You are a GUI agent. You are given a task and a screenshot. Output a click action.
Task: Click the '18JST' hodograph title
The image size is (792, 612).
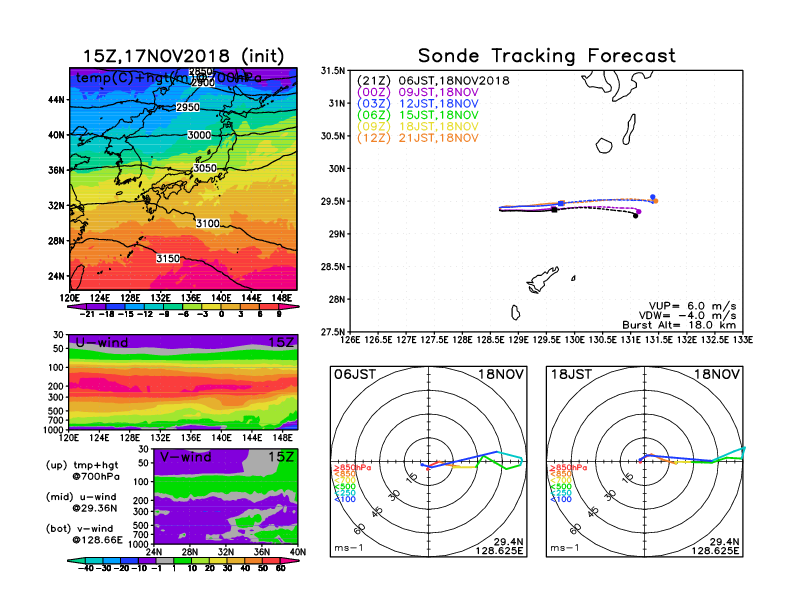pyautogui.click(x=571, y=374)
